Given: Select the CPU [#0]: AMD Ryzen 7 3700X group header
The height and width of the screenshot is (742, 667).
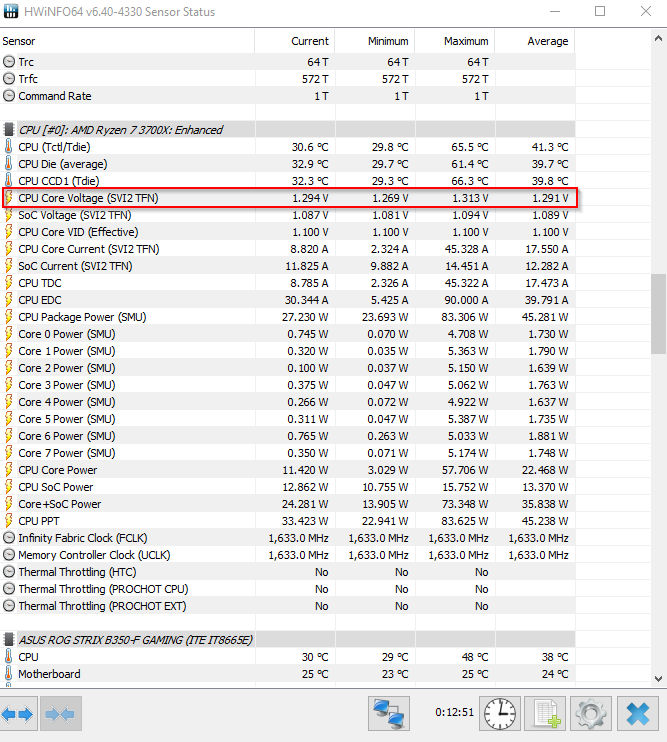Looking at the screenshot, I should tap(288, 130).
